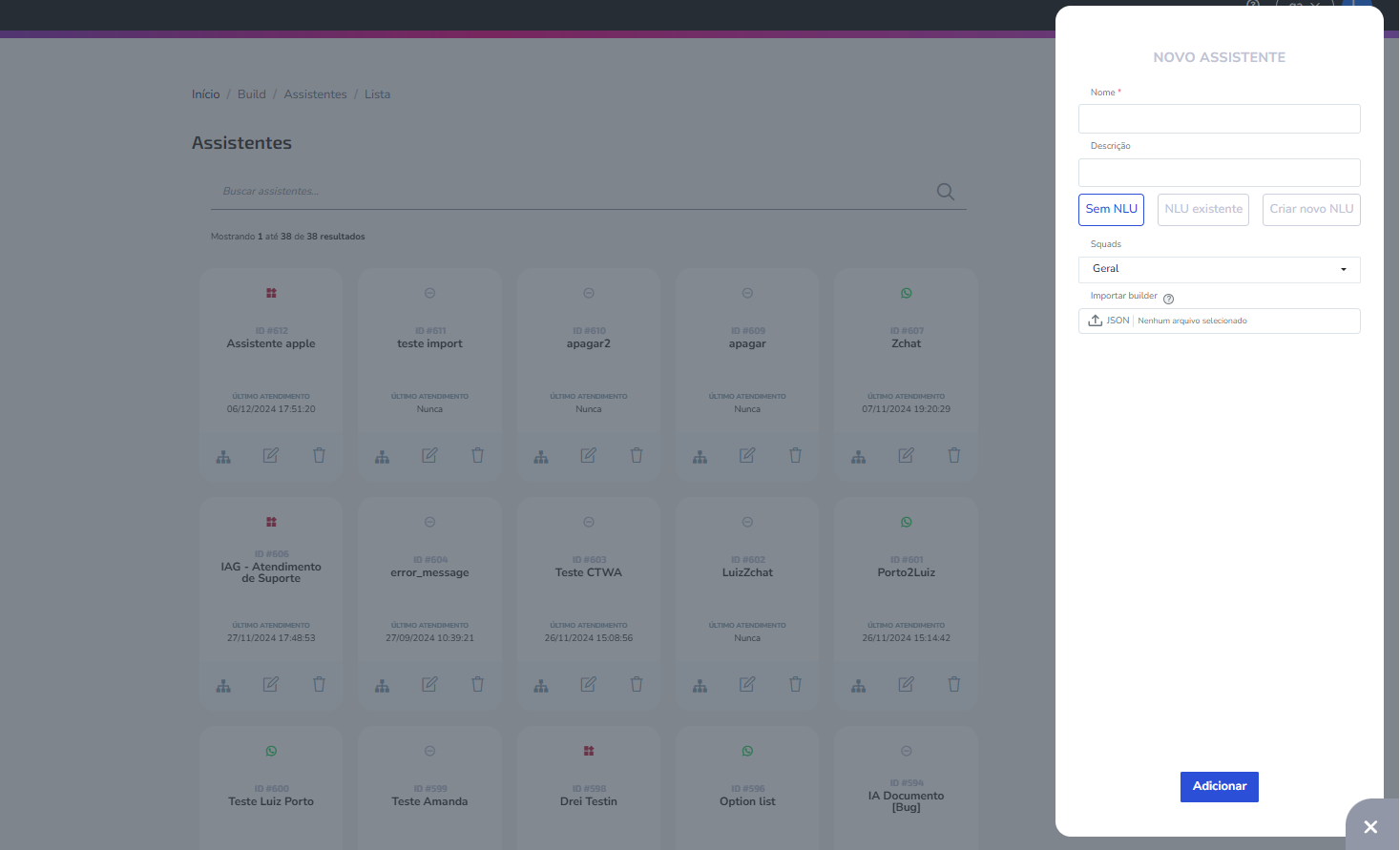Go to Assistentes breadcrumb

[x=315, y=94]
